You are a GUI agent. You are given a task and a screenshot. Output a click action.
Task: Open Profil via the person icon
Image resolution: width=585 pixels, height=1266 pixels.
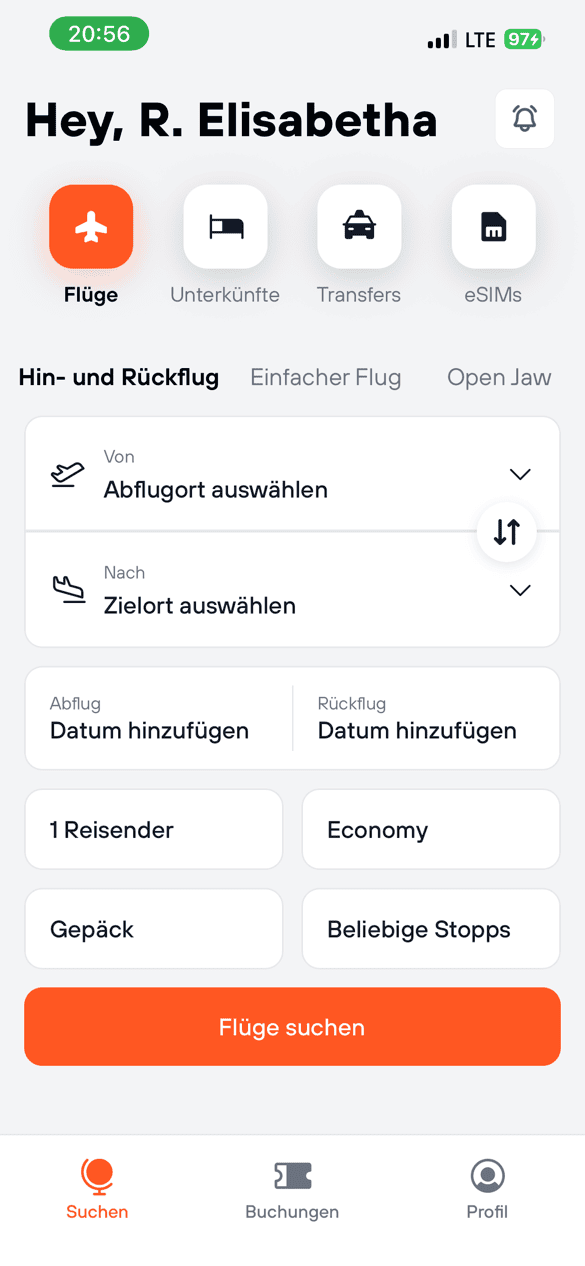(487, 1175)
